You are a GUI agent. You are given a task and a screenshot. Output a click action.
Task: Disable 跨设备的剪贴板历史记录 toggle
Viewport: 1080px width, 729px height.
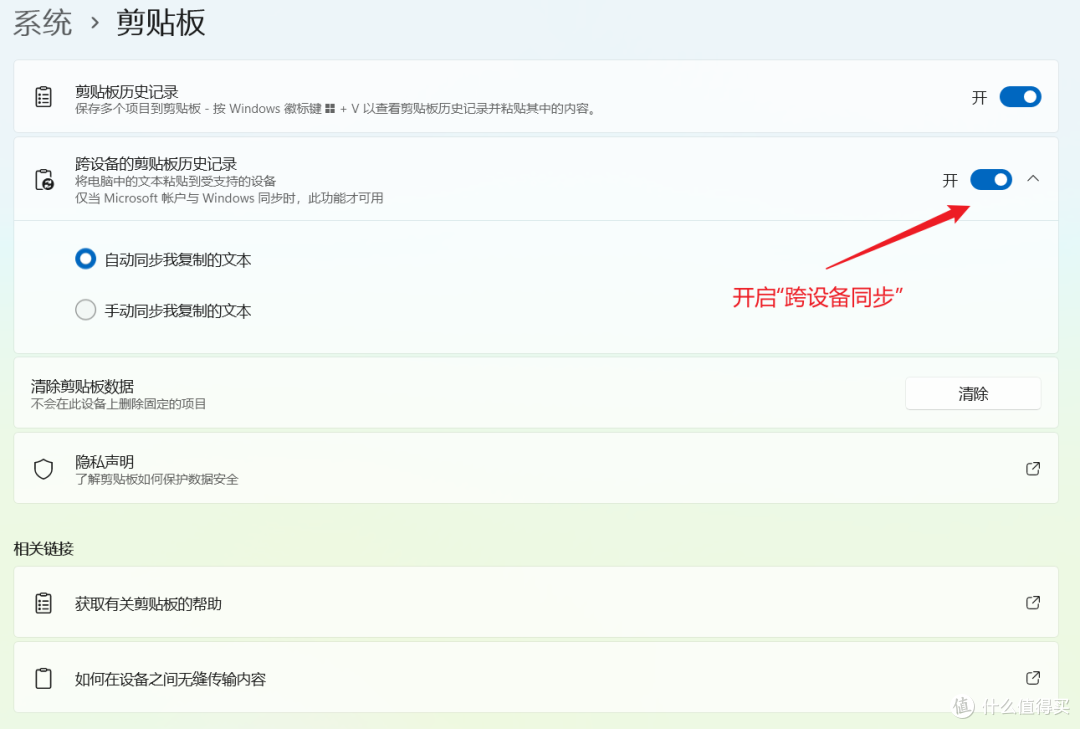[x=990, y=180]
